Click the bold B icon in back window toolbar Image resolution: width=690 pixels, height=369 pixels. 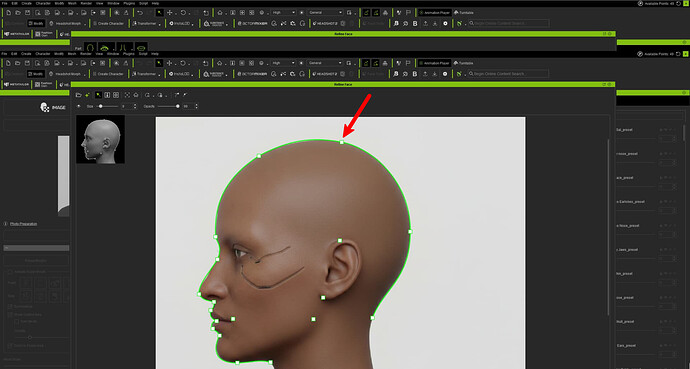pyautogui.click(x=415, y=23)
